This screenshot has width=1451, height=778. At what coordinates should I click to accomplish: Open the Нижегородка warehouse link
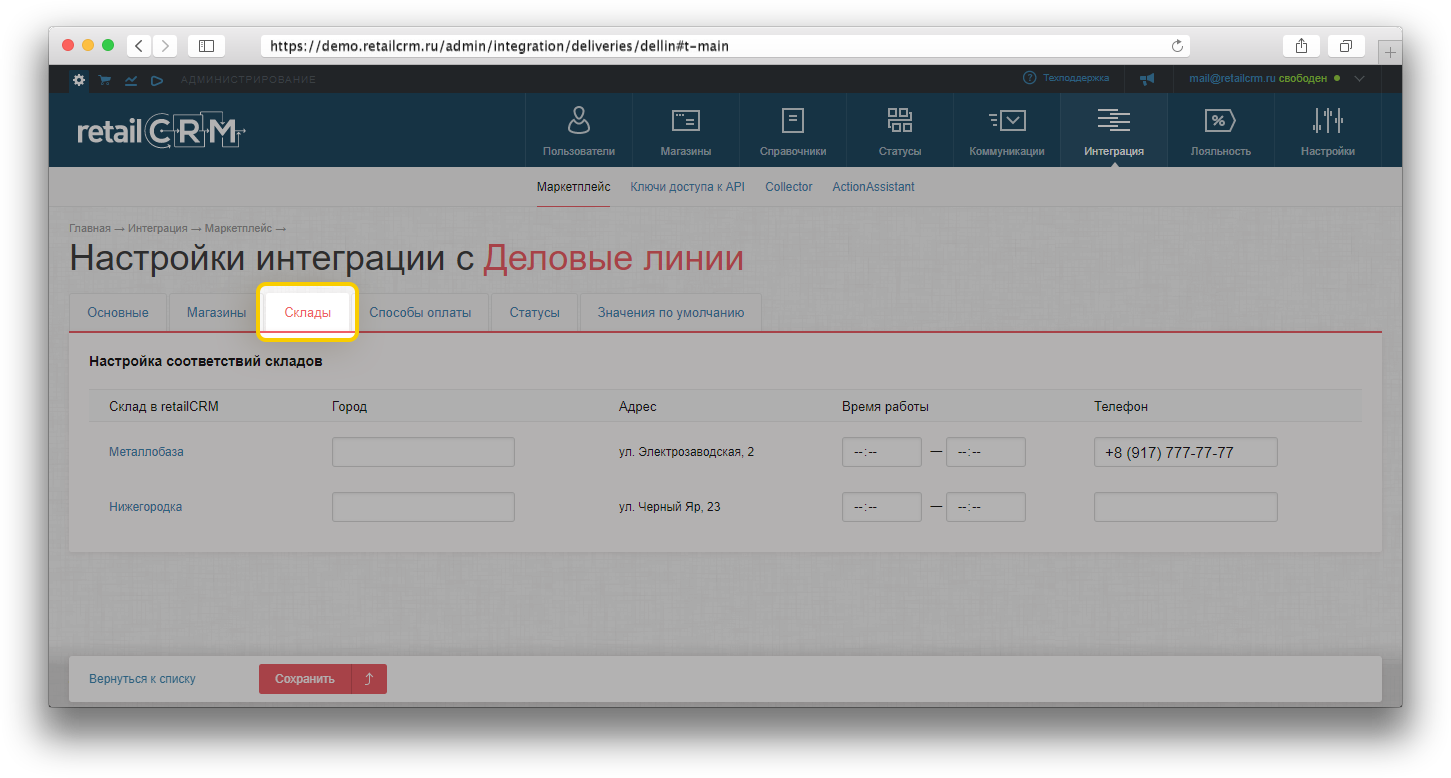pos(146,507)
